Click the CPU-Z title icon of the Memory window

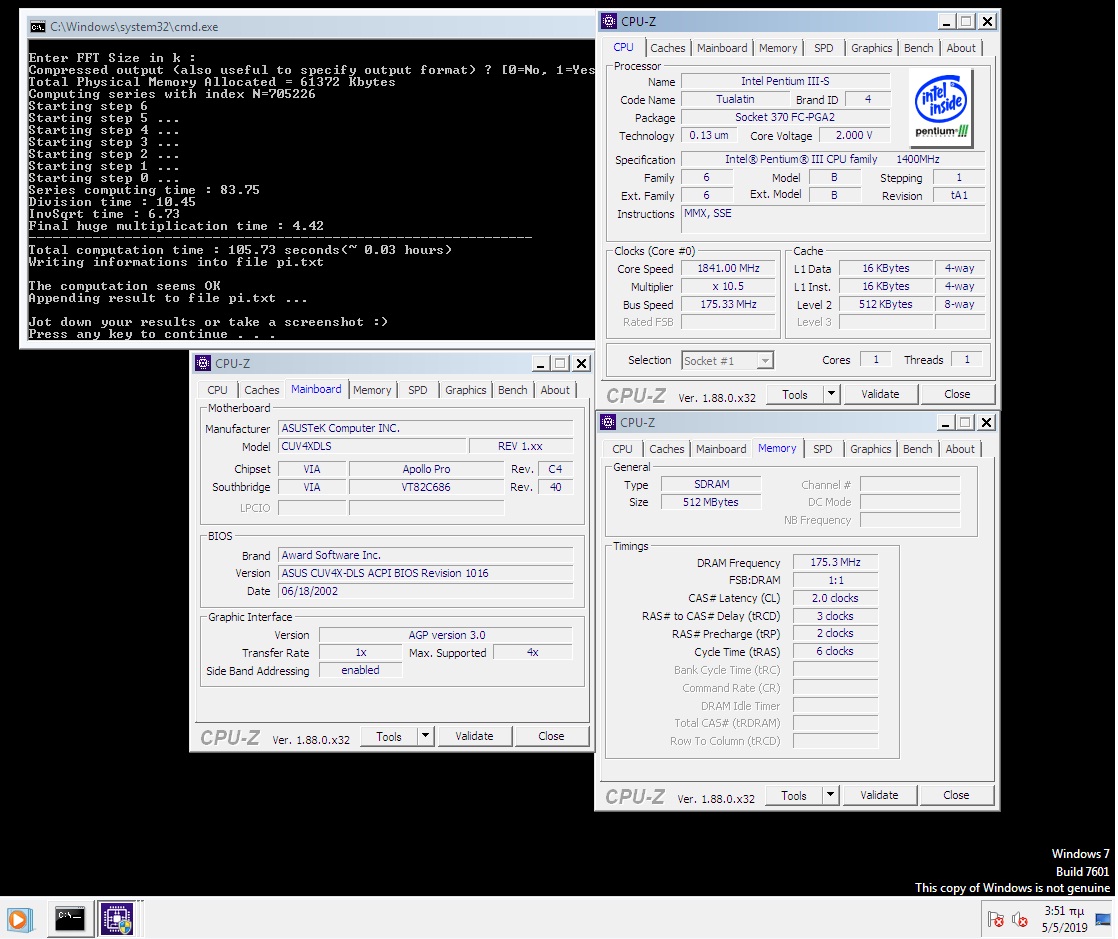608,422
